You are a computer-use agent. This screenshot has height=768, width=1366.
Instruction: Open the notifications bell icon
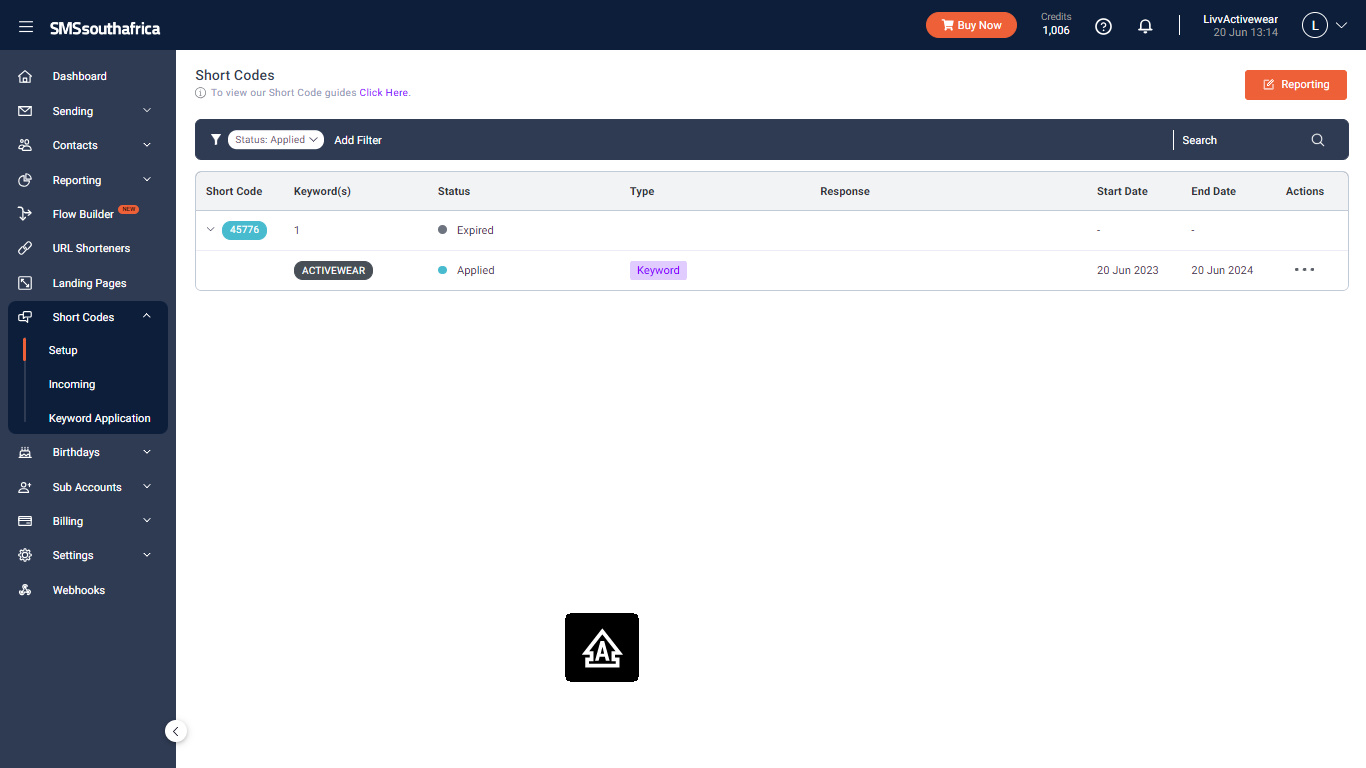pyautogui.click(x=1145, y=27)
